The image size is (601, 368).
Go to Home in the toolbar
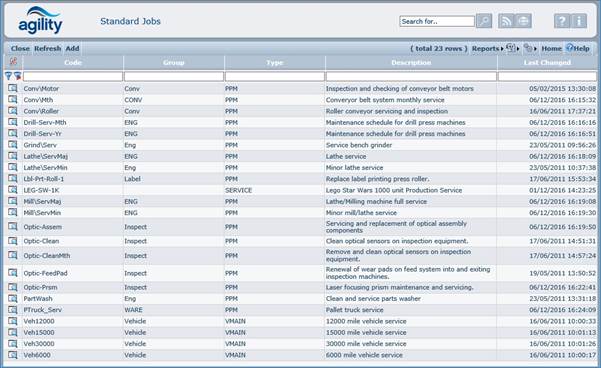pyautogui.click(x=551, y=49)
